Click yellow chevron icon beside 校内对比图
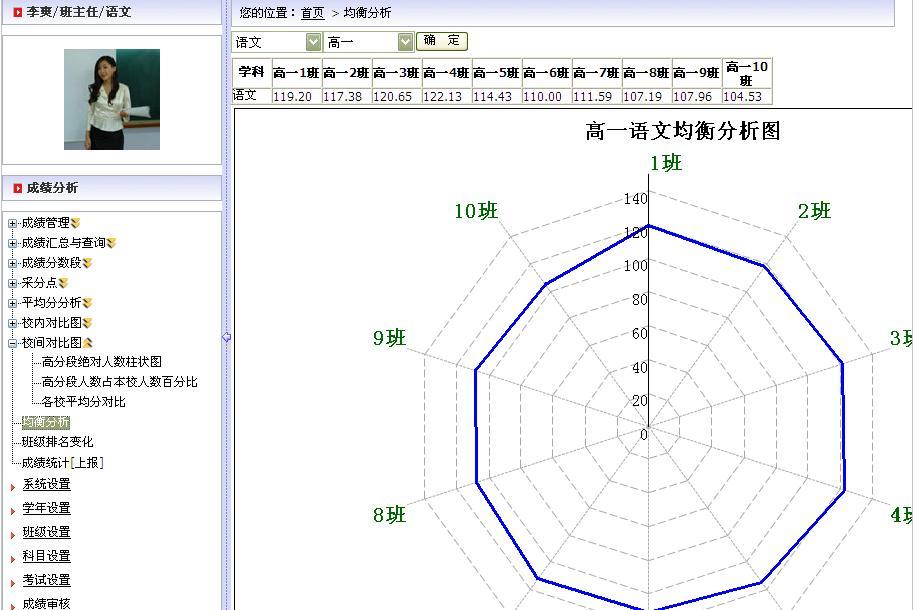This screenshot has height=610, width=917. [88, 323]
